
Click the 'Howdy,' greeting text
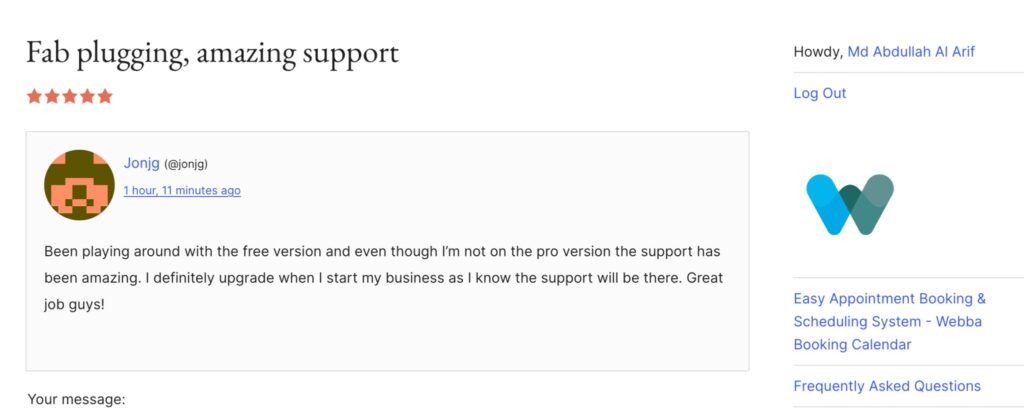pos(817,52)
